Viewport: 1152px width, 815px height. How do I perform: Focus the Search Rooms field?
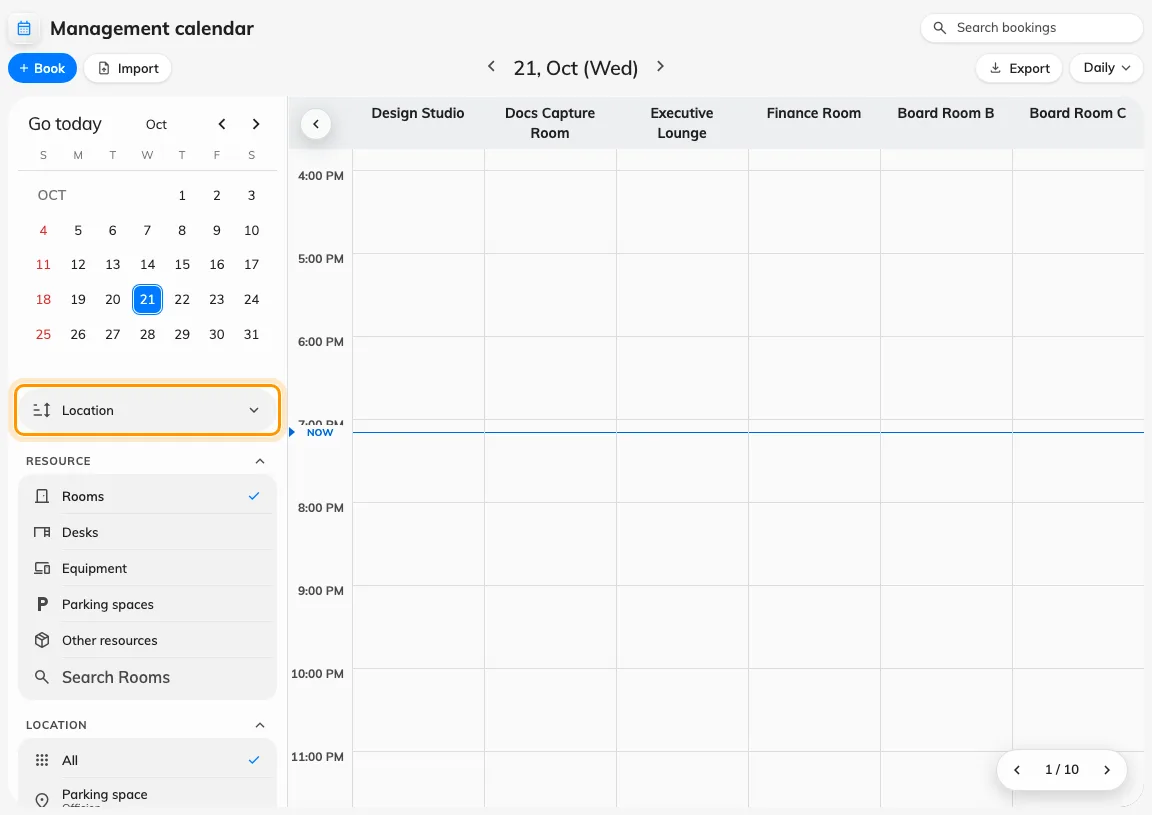[x=147, y=677]
